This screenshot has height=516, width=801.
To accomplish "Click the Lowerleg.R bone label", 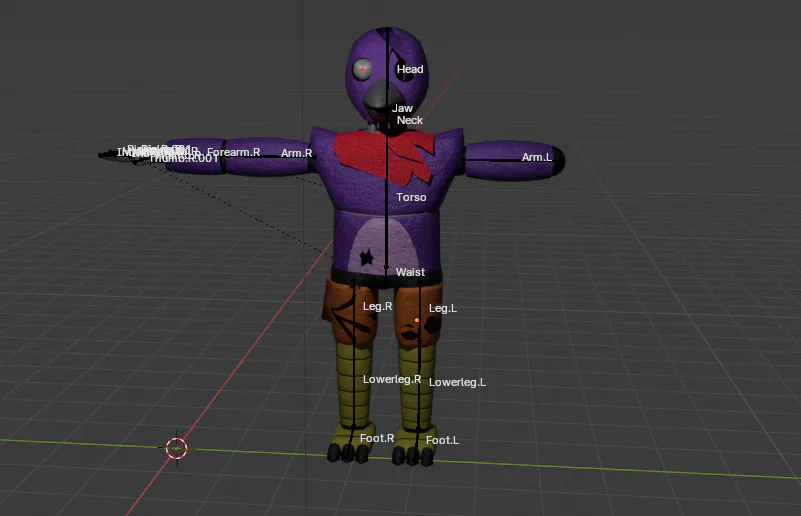I will coord(392,380).
